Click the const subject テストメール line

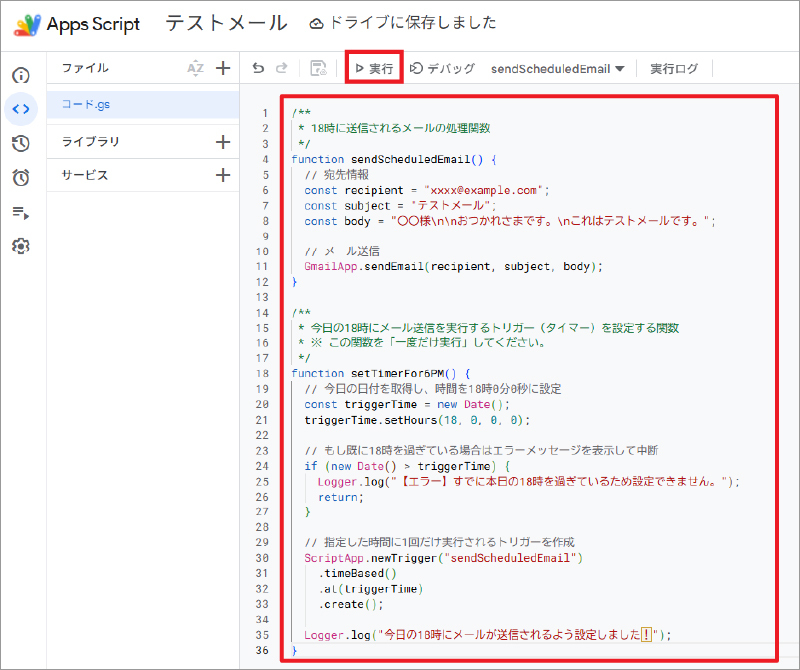coord(401,206)
